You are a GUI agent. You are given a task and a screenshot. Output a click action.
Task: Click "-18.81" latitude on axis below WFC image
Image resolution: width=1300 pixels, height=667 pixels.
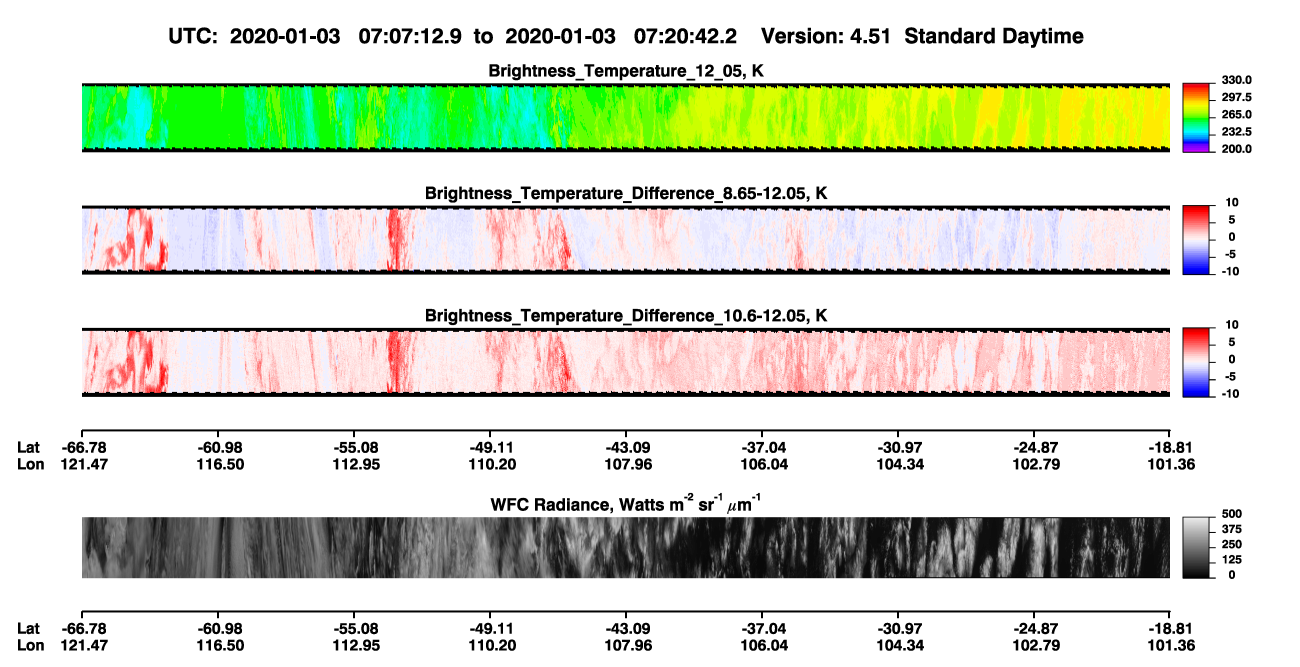(x=1170, y=628)
